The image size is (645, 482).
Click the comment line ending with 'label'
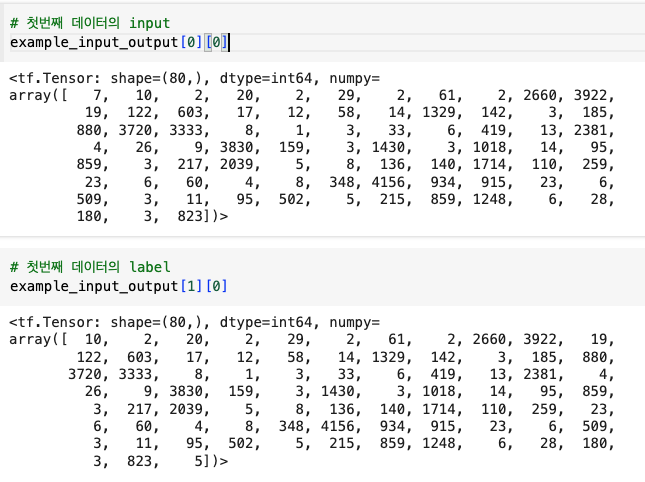pos(90,267)
